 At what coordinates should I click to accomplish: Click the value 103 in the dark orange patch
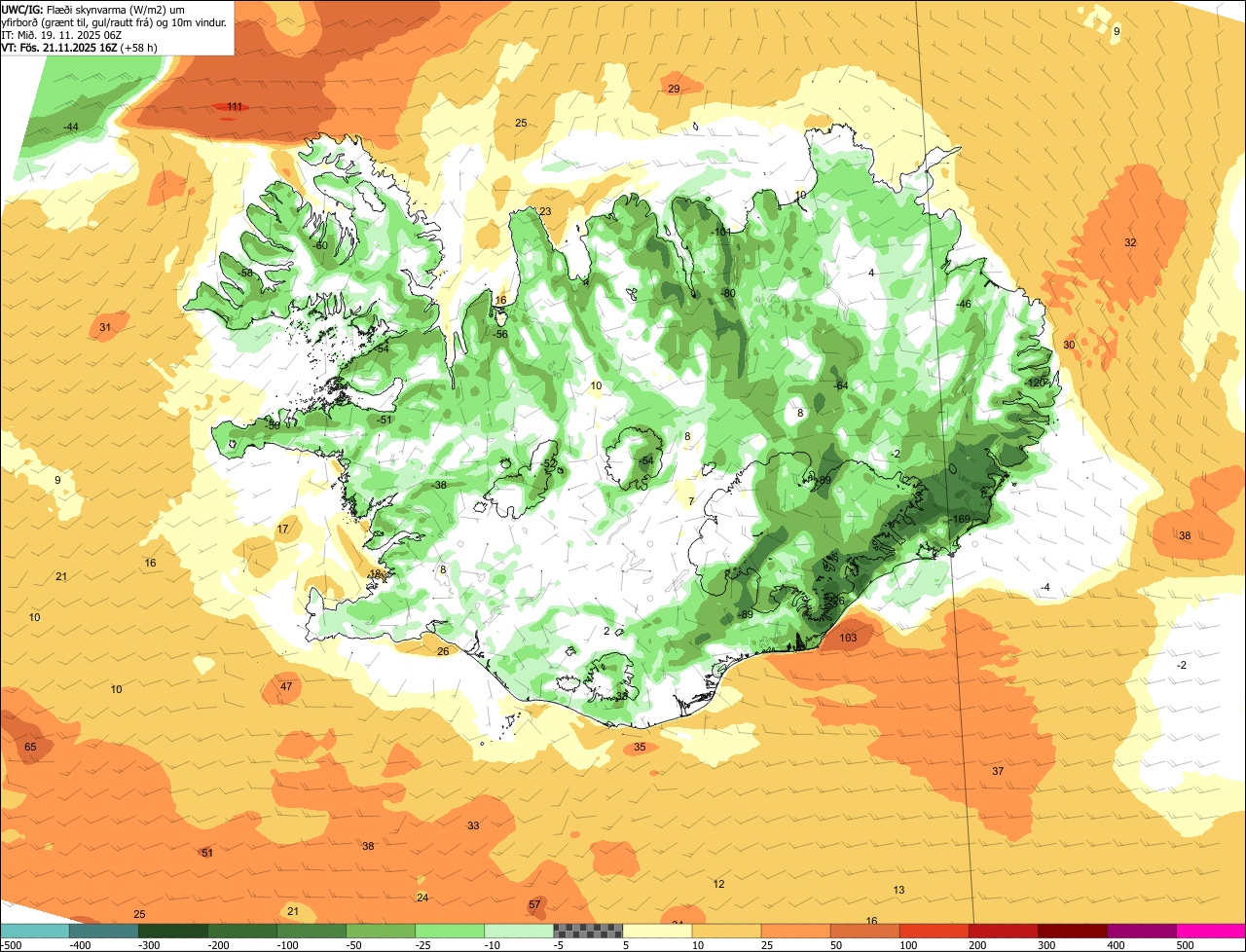click(848, 639)
